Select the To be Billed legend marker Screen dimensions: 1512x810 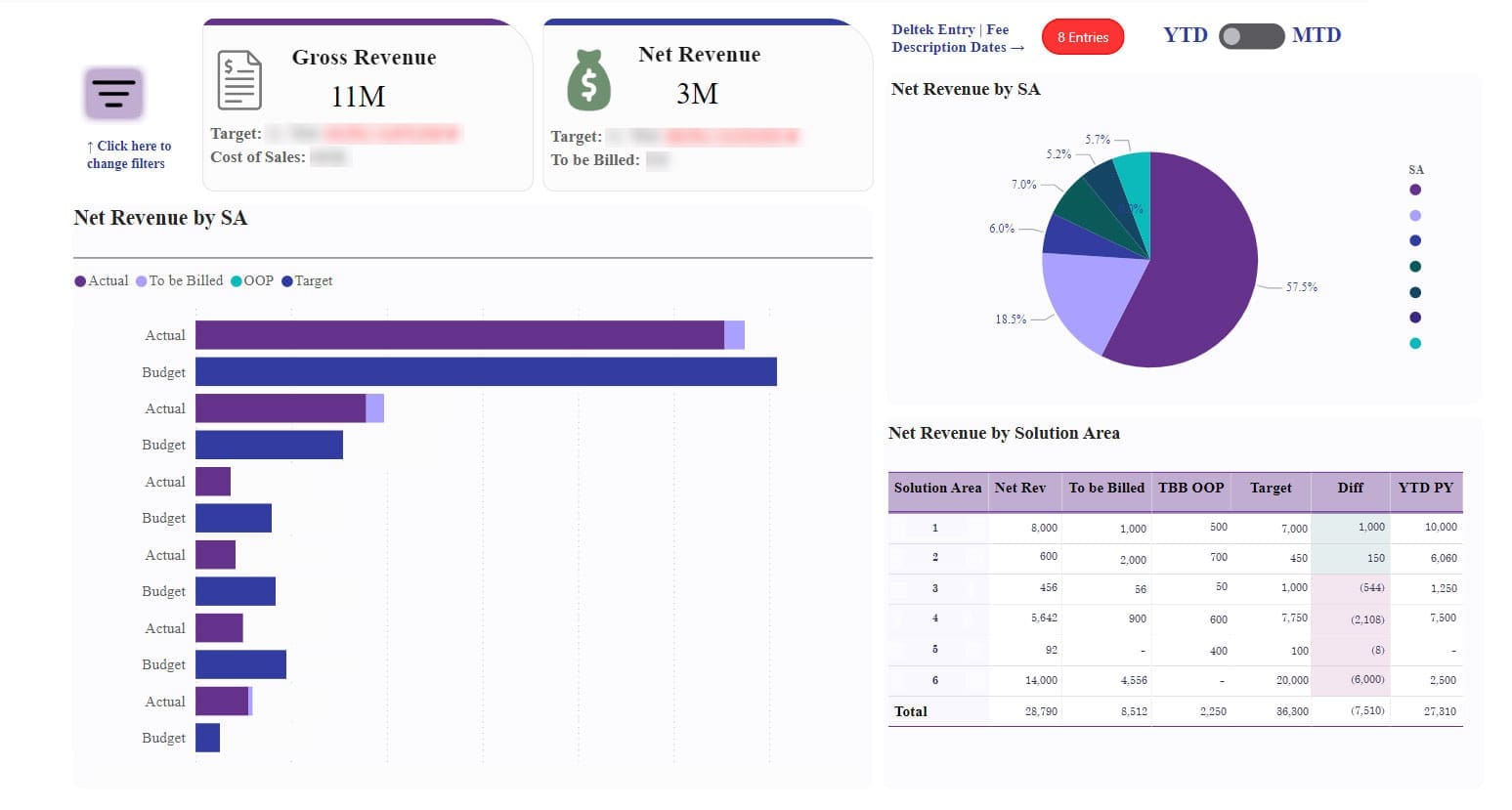point(142,281)
